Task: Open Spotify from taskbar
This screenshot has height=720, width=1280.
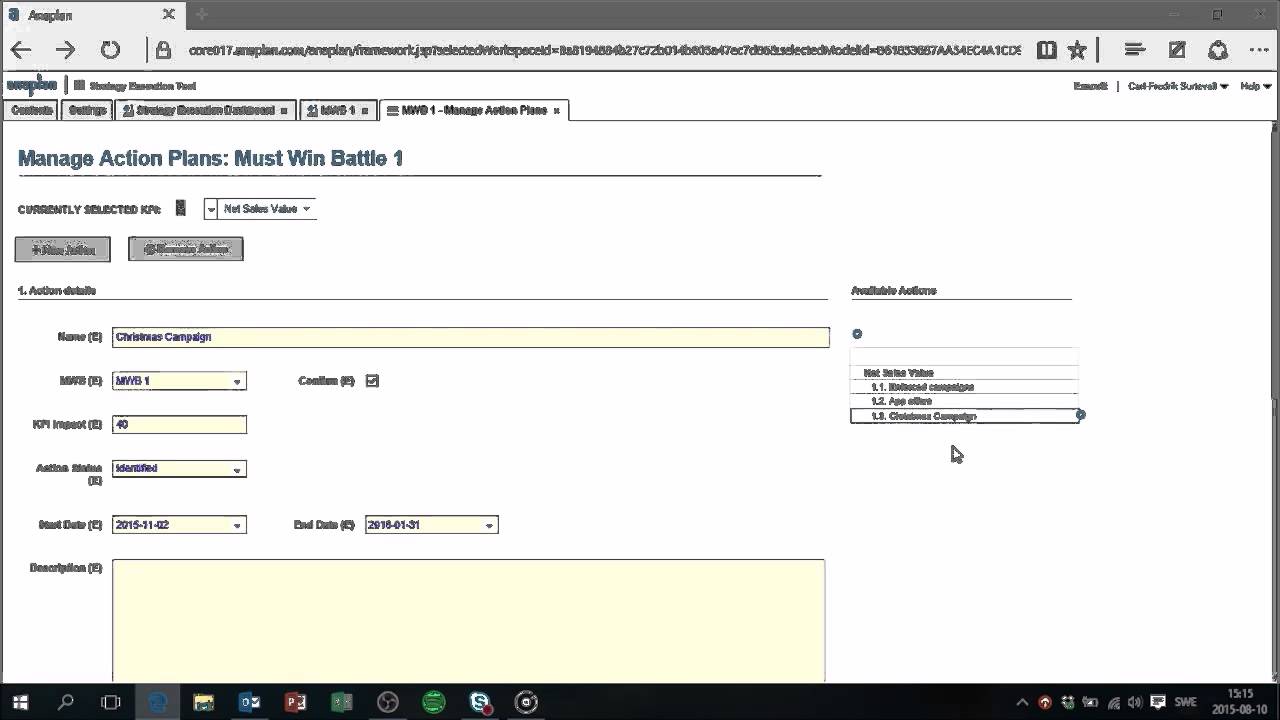Action: pos(433,702)
